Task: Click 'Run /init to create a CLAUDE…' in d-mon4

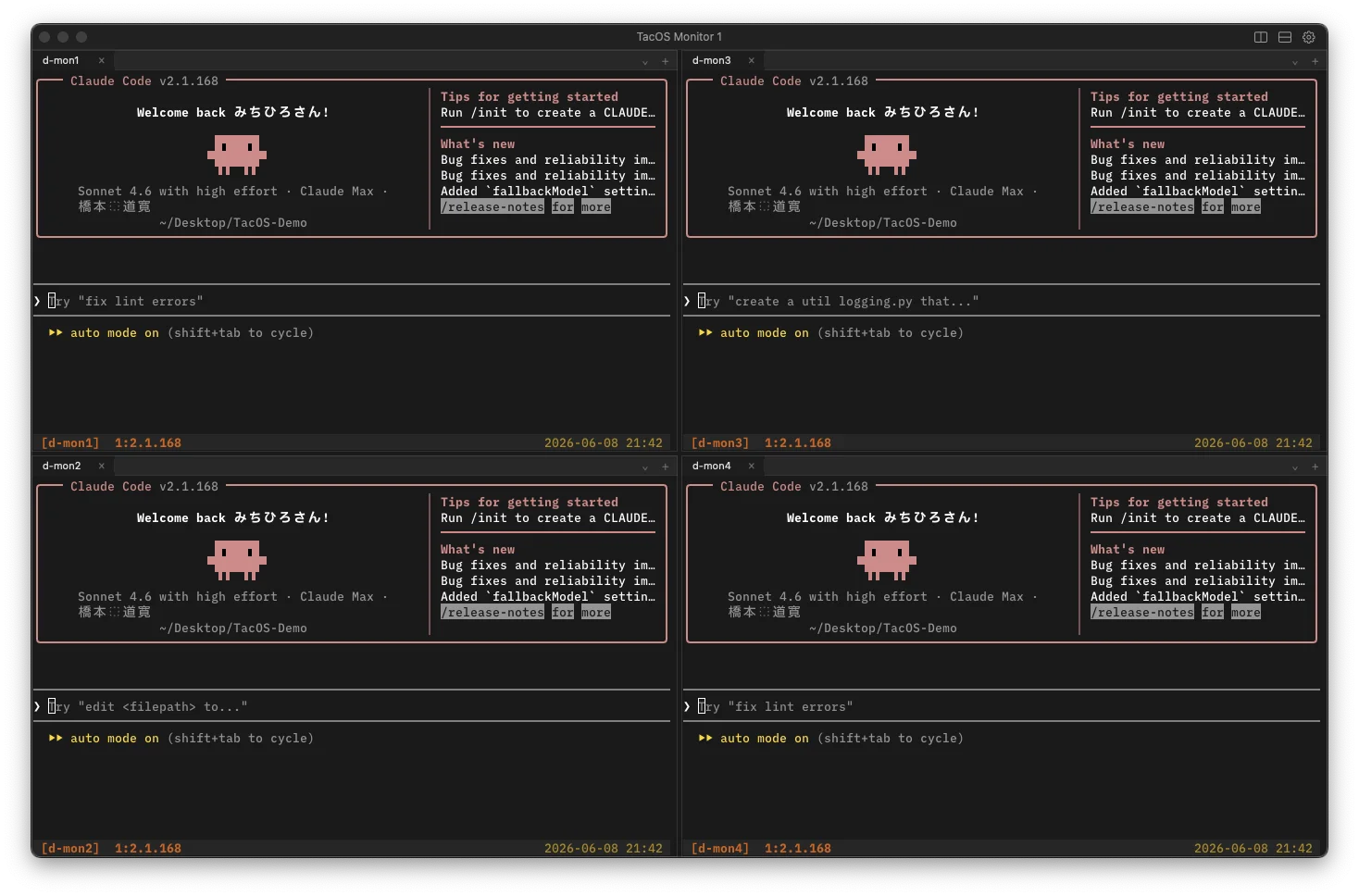Action: pos(1198,518)
